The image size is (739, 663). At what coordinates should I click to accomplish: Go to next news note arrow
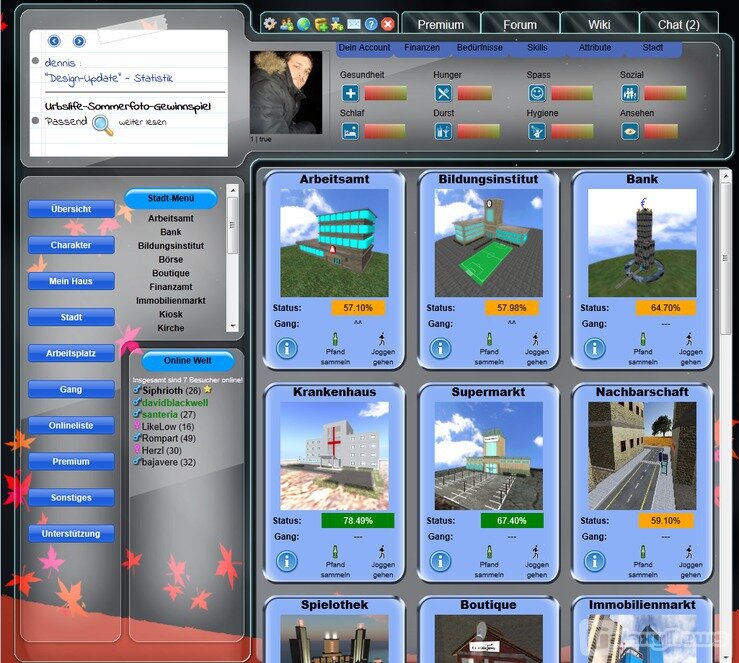(79, 41)
